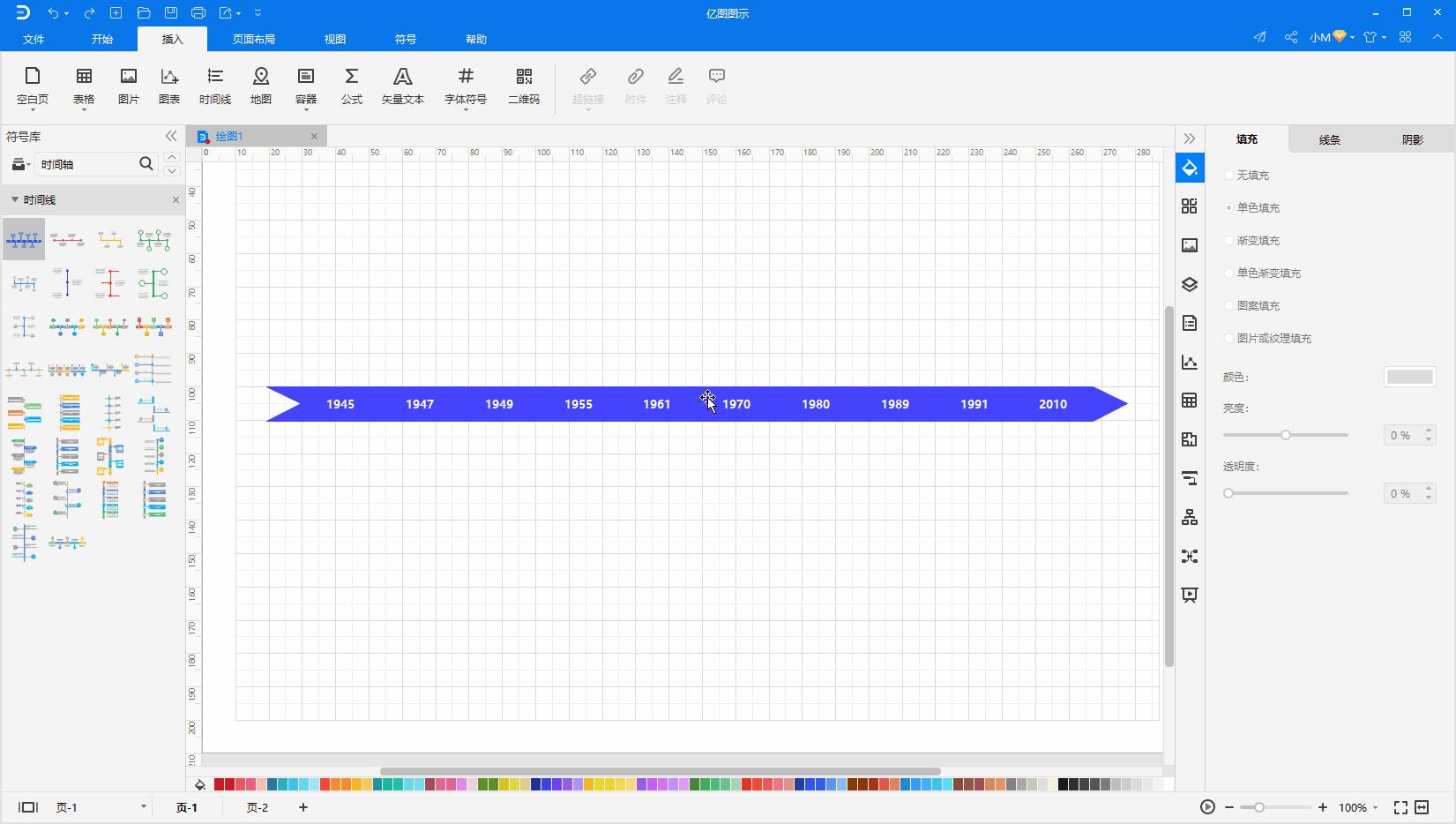Open font symbols (字体符号)
Viewport: 1456px width, 824px height.
point(466,86)
